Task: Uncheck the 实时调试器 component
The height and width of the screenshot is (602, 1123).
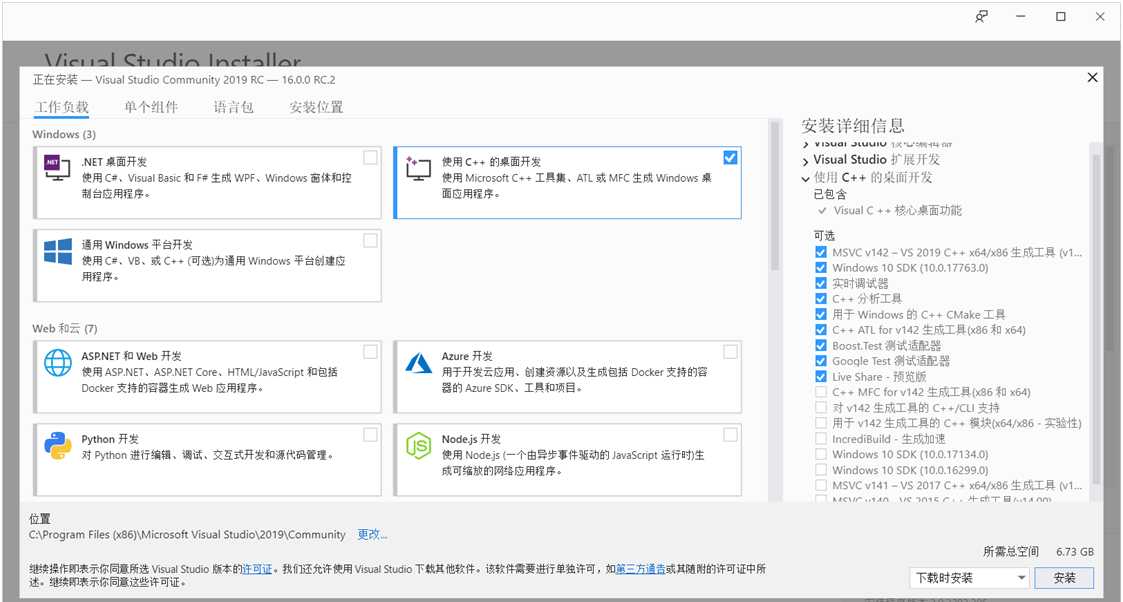Action: pos(821,283)
